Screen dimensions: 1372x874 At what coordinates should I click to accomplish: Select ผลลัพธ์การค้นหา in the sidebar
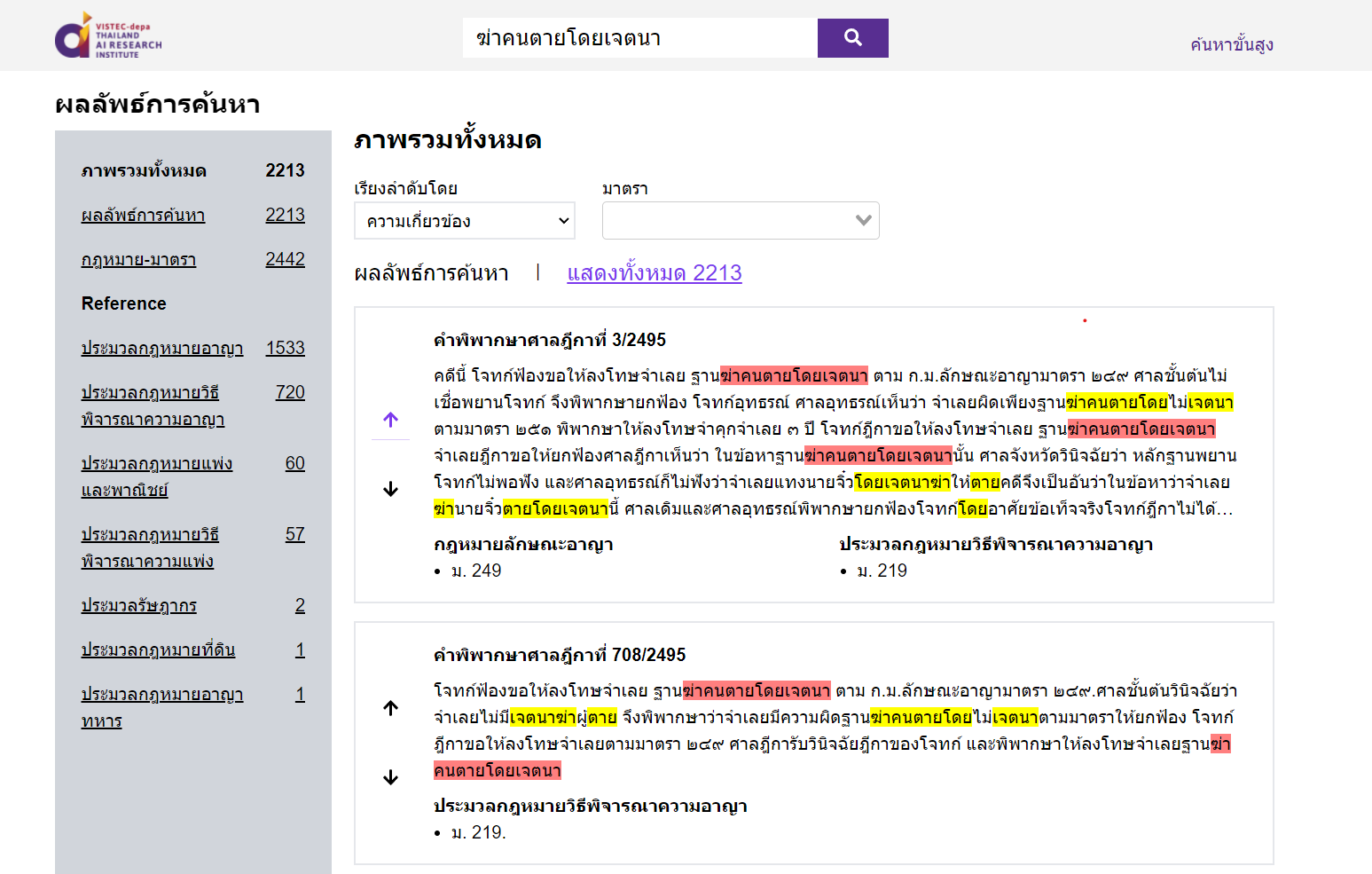[x=143, y=216]
